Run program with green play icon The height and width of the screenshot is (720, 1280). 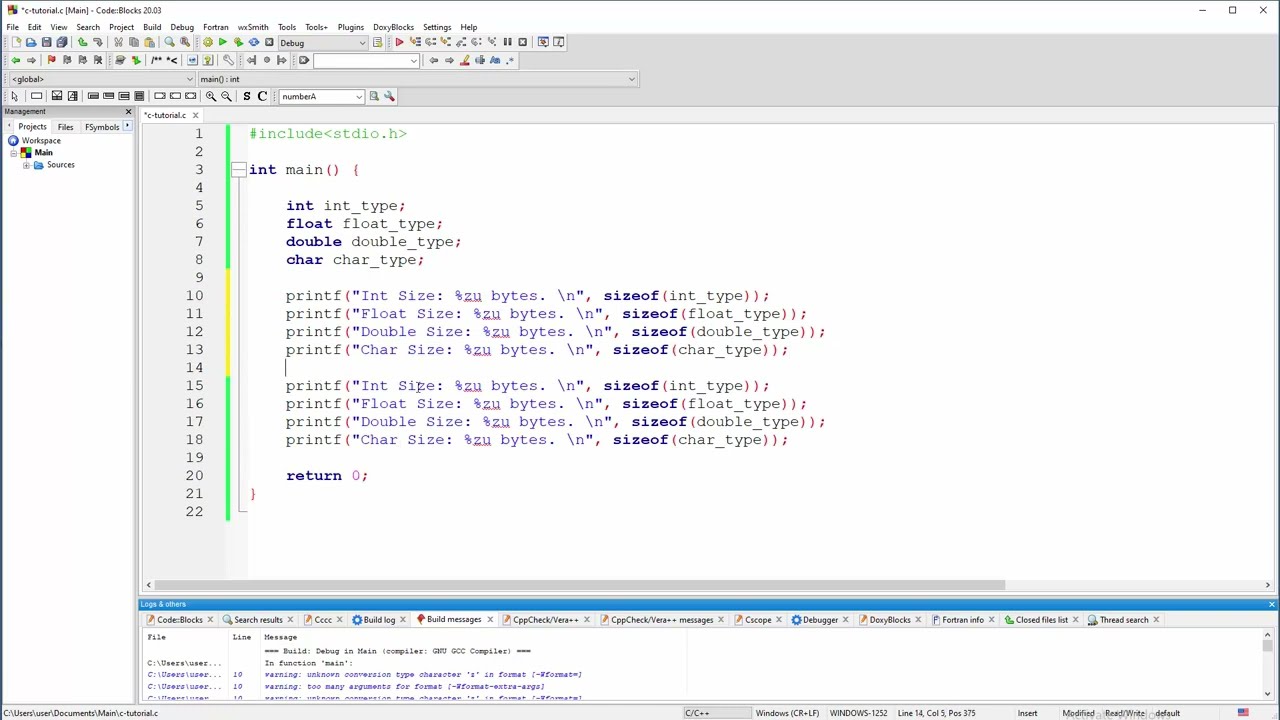point(222,42)
